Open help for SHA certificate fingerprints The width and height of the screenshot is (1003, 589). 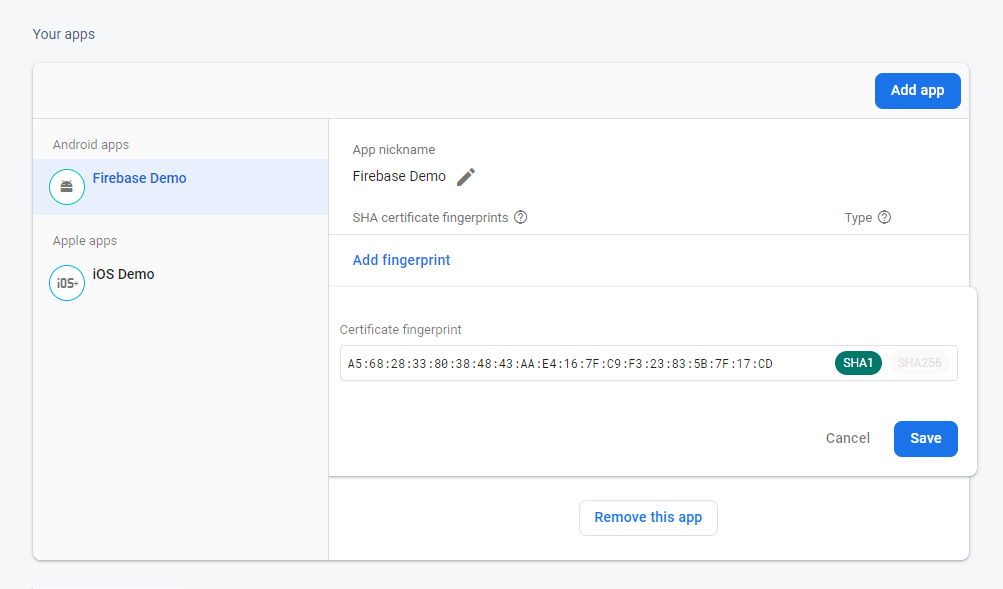(521, 217)
